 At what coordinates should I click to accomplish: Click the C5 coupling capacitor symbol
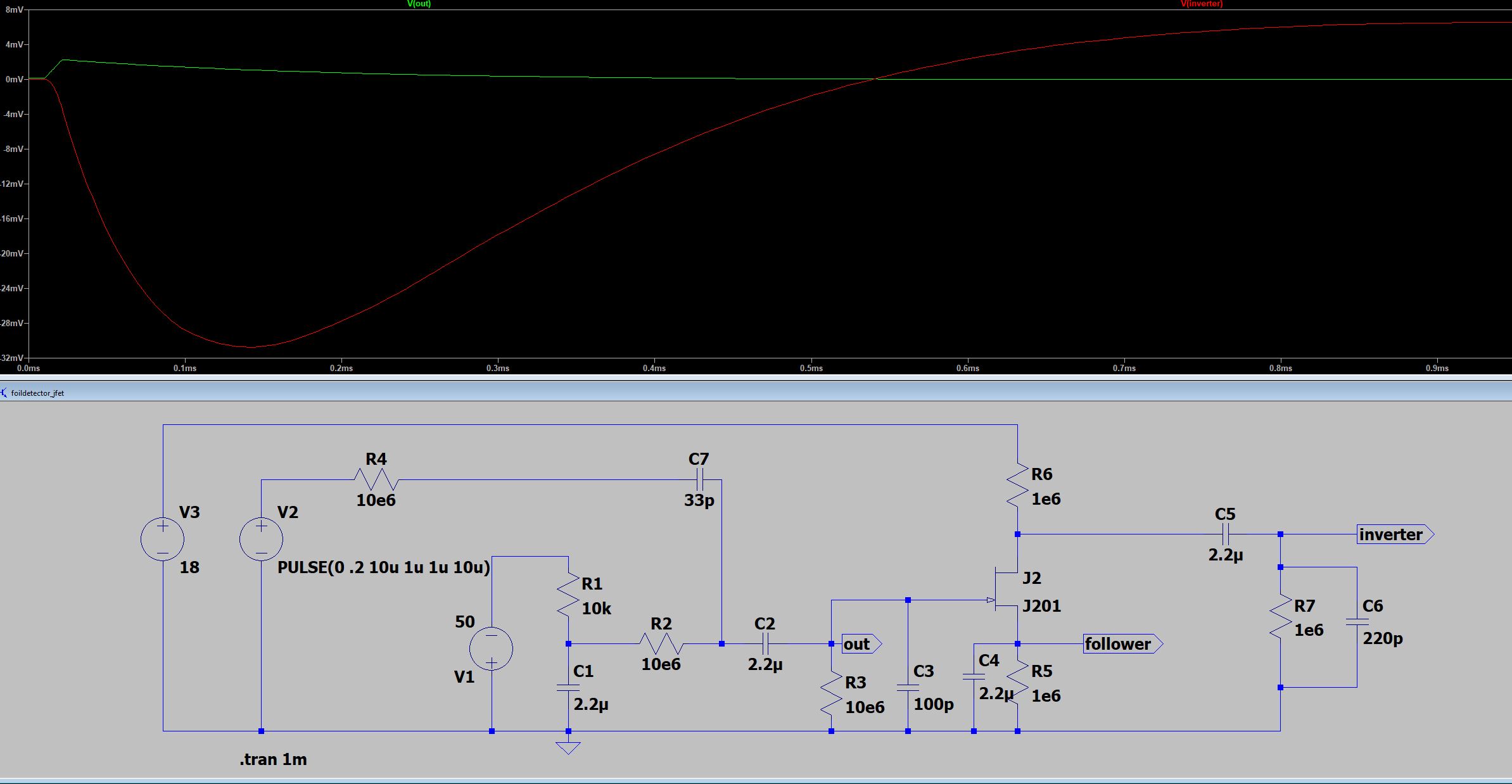point(1225,534)
